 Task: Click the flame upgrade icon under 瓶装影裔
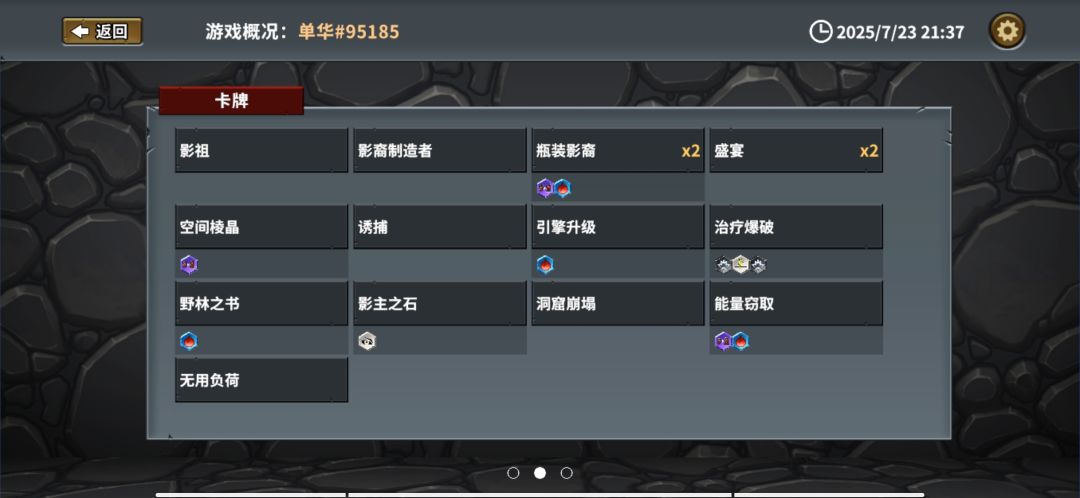click(x=563, y=188)
